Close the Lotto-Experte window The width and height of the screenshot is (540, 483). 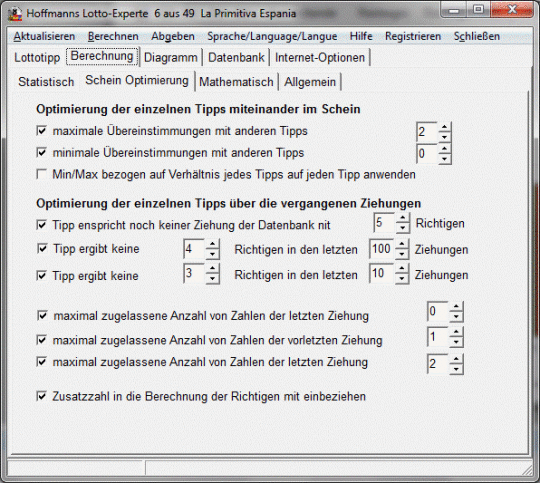(512, 10)
